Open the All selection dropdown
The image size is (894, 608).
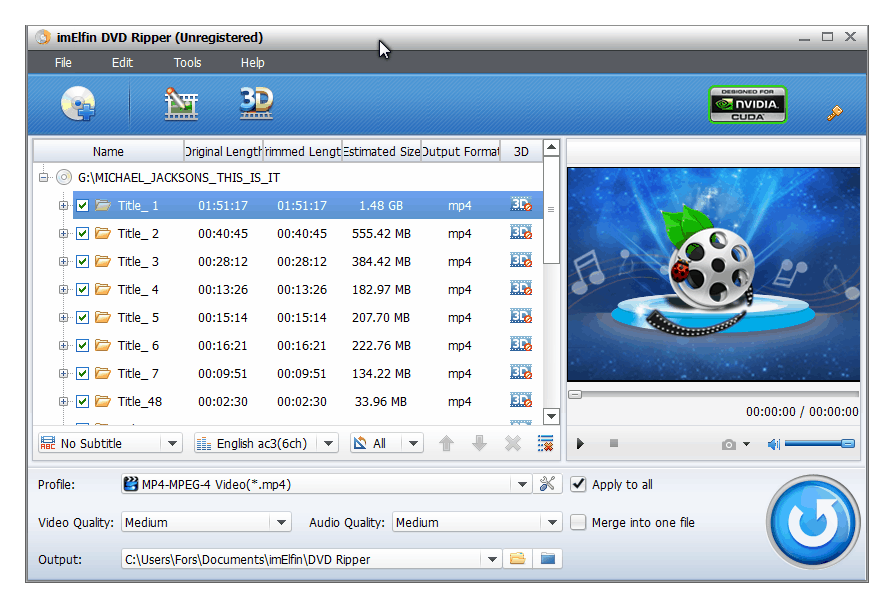[x=413, y=443]
